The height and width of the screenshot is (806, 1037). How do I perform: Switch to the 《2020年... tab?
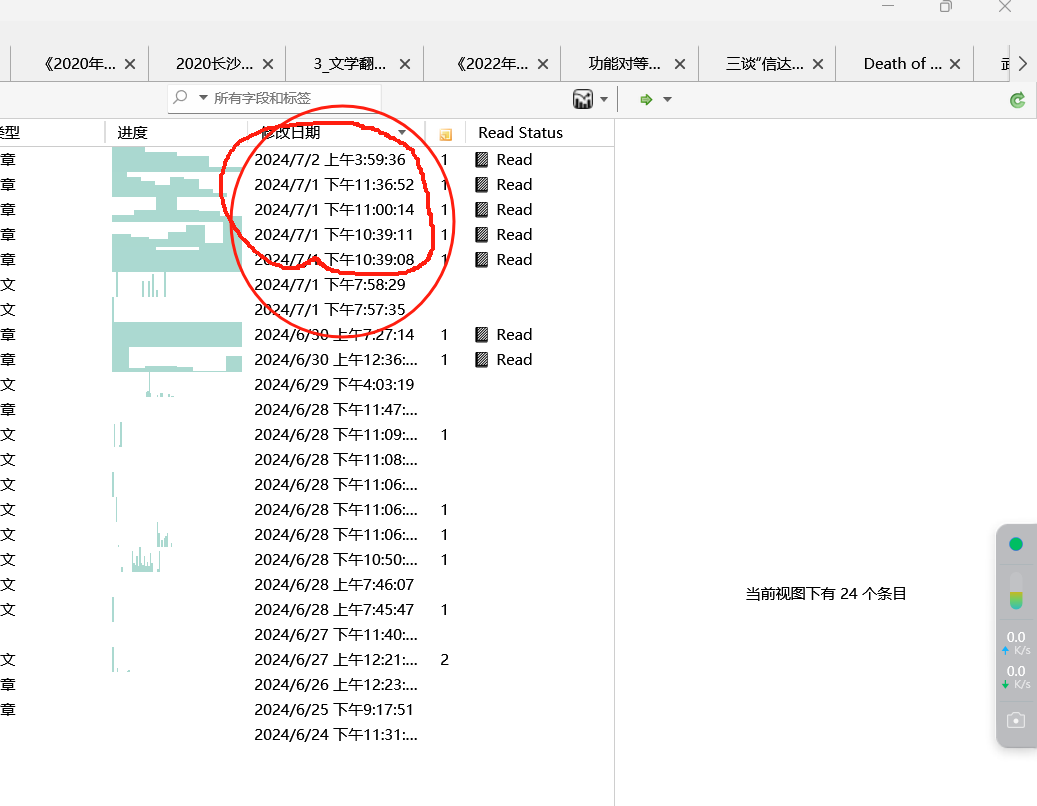[x=79, y=64]
